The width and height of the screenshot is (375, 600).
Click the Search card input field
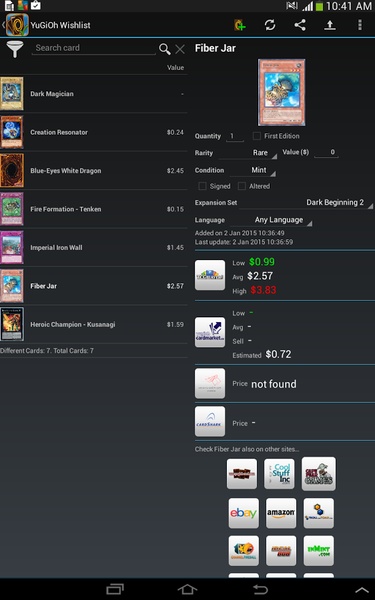[93, 48]
